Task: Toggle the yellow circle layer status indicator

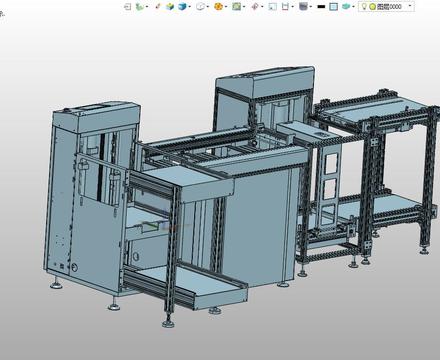Action: tap(373, 6)
